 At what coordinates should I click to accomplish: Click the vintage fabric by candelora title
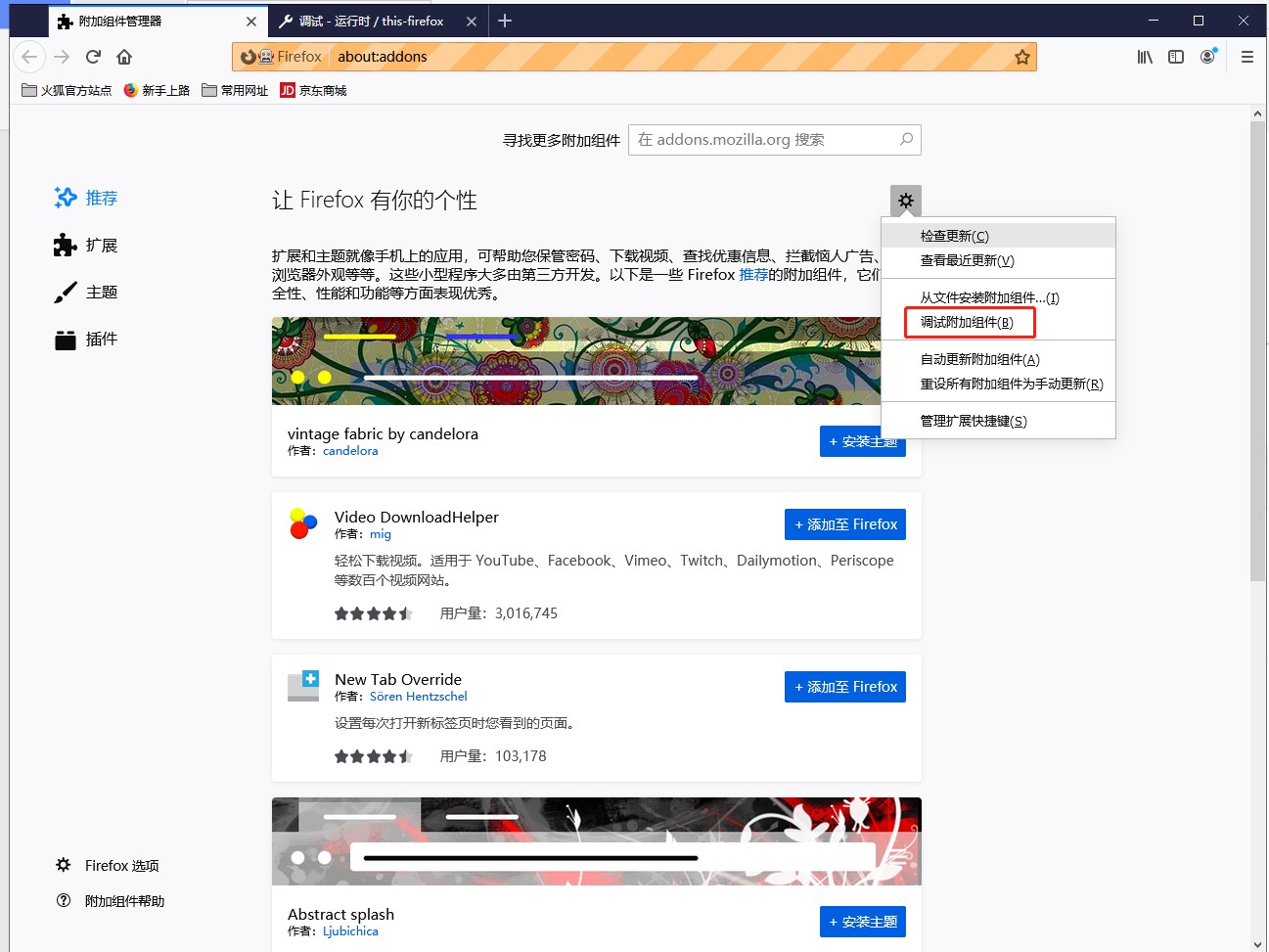coord(383,433)
